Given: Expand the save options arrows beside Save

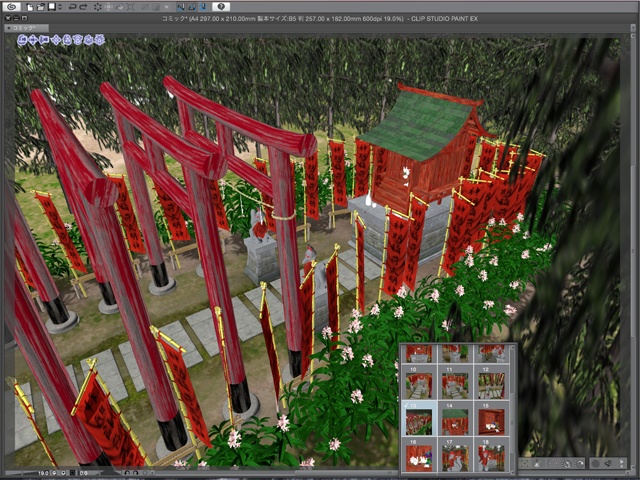Looking at the screenshot, I should (x=60, y=7).
